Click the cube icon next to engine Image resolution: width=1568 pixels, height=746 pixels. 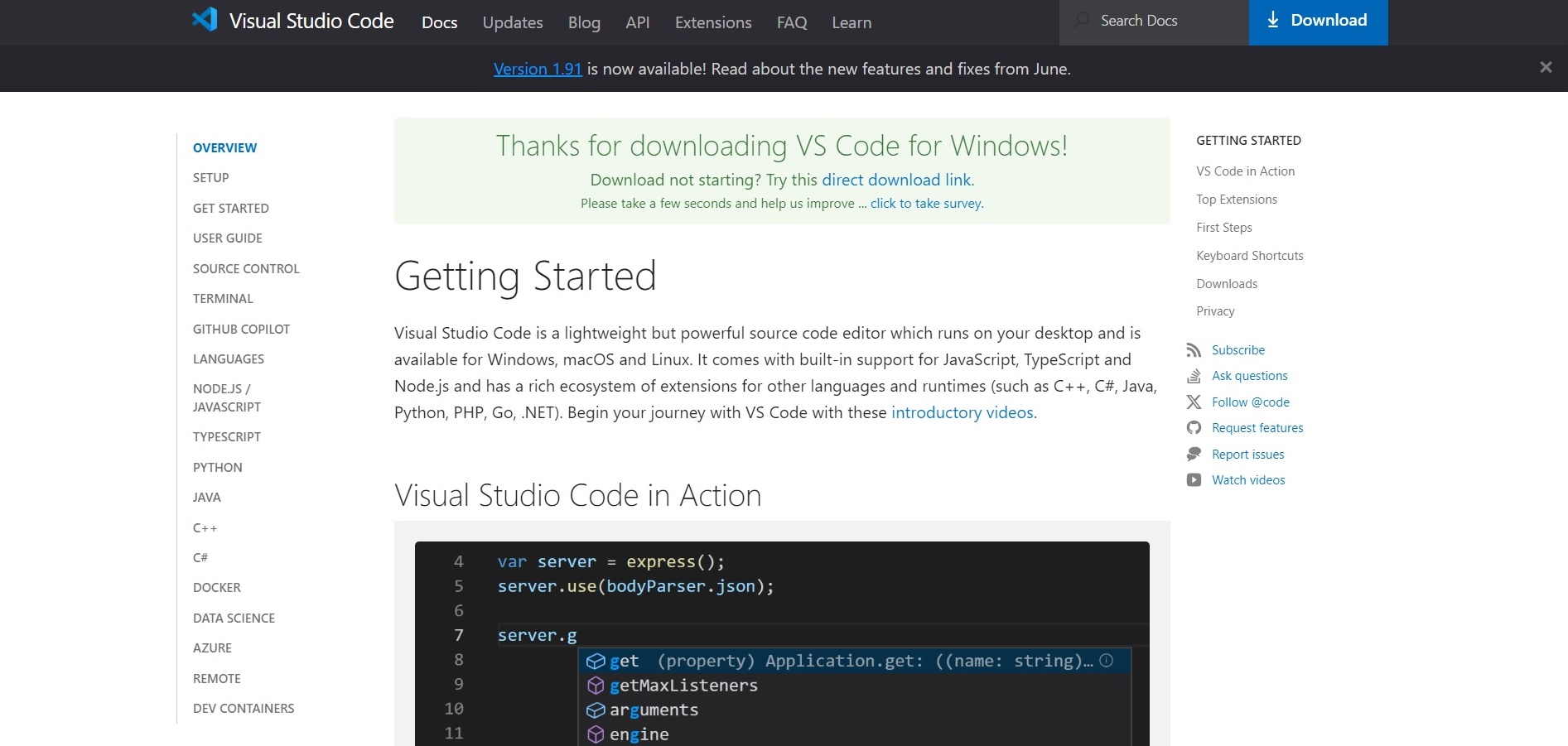pos(596,734)
